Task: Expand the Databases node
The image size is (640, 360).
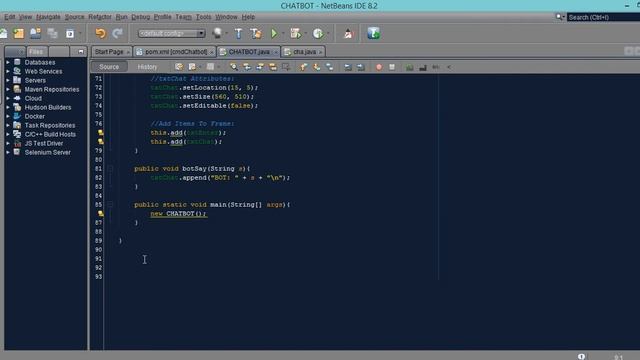Action: (x=8, y=62)
